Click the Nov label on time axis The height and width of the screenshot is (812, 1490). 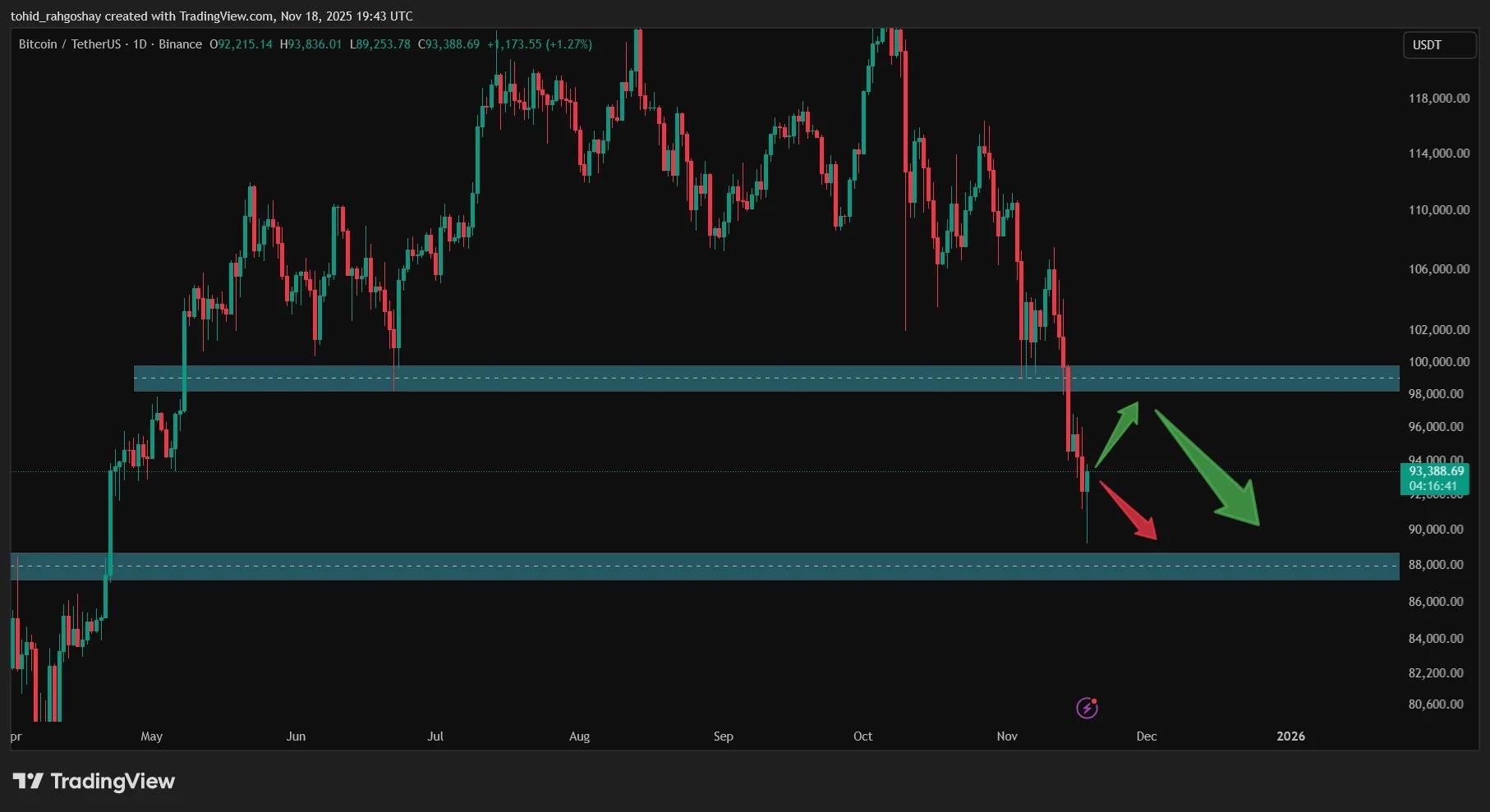pos(1007,736)
